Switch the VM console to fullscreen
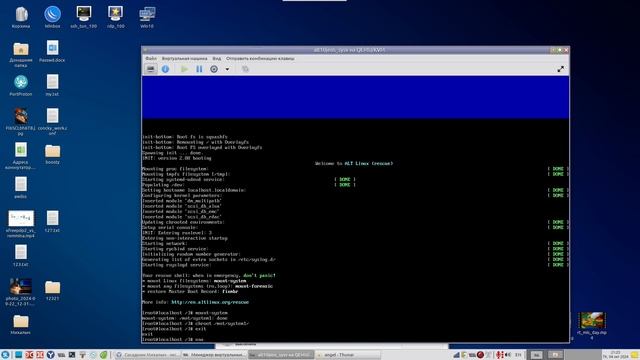Image resolution: width=640 pixels, height=360 pixels. pos(561,69)
